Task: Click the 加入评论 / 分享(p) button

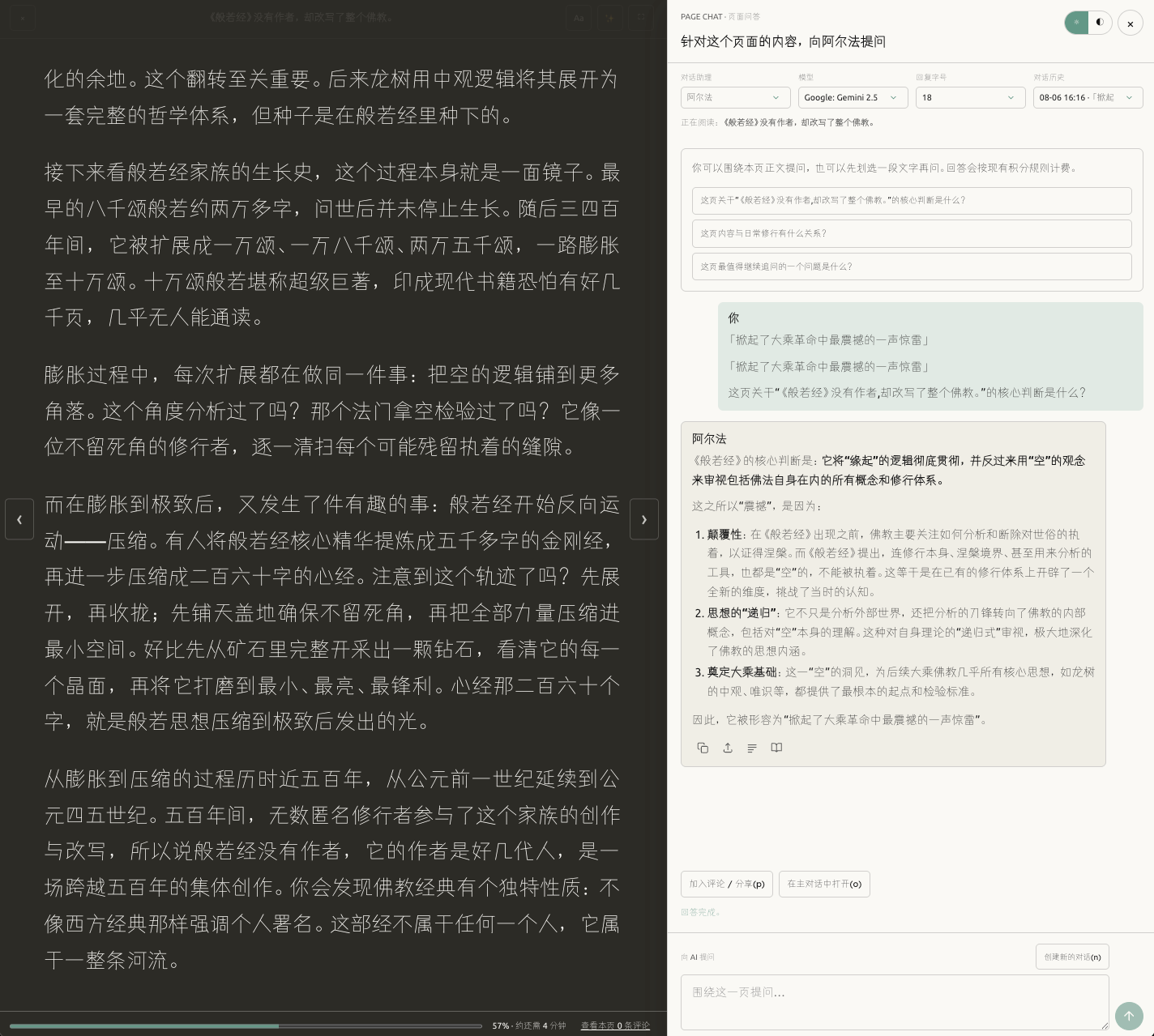Action: point(727,884)
